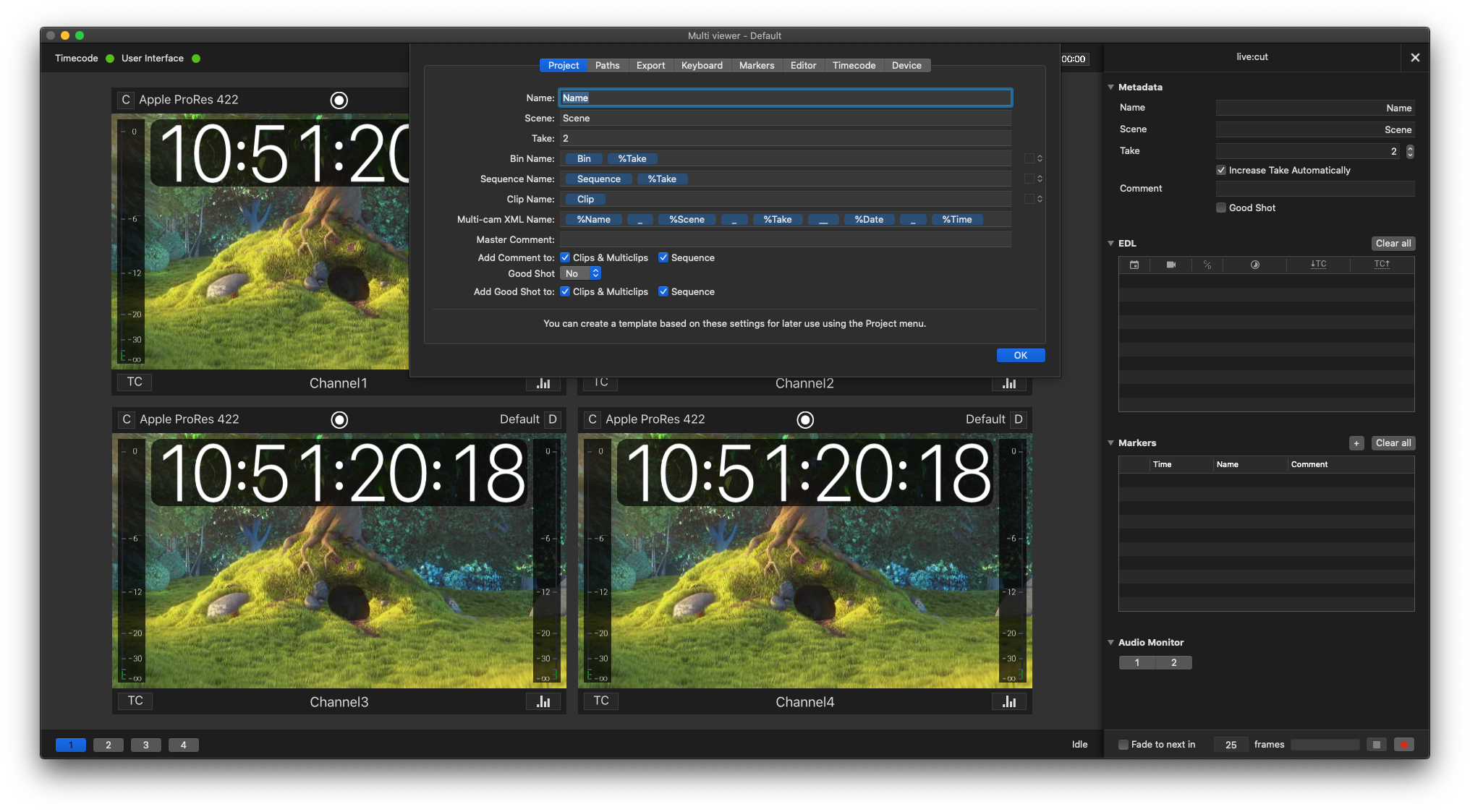Adjust the Take stepper in Metadata
This screenshot has width=1470, height=812.
(1410, 151)
